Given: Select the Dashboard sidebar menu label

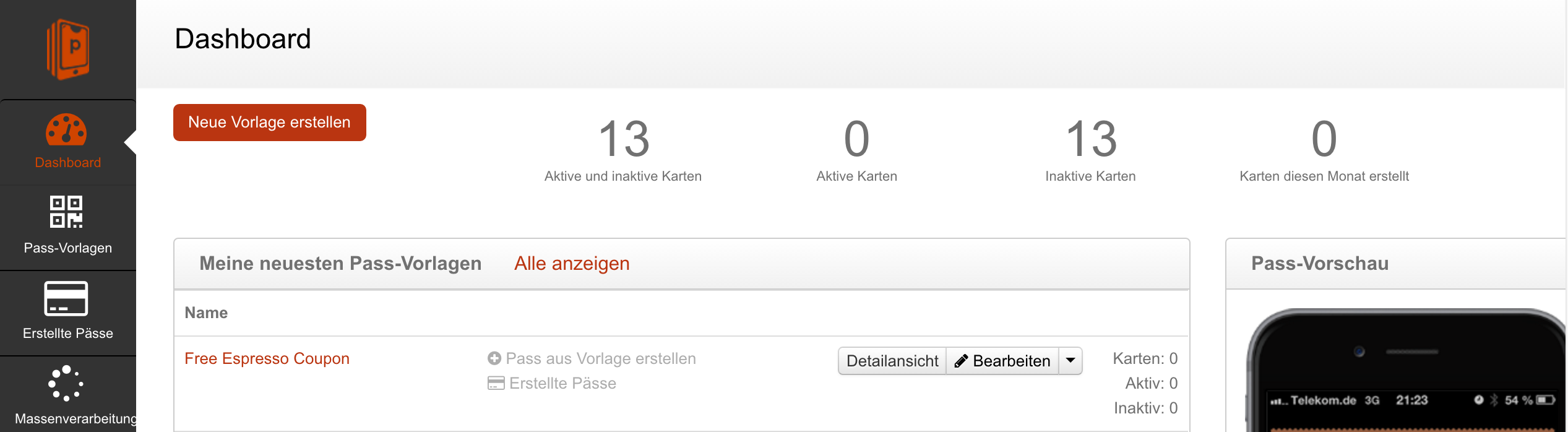Looking at the screenshot, I should pos(67,162).
